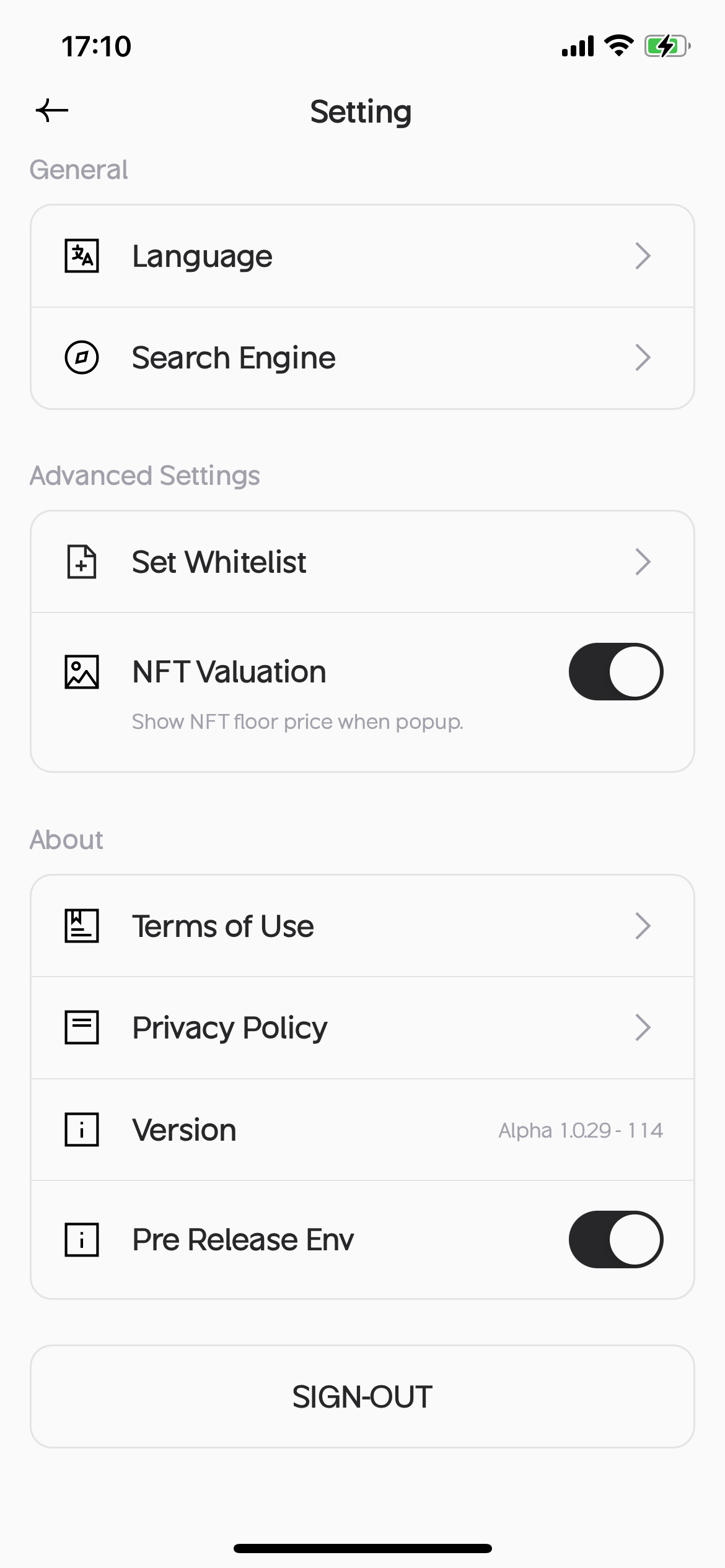
Task: Expand Language via its chevron arrow
Action: coord(643,256)
